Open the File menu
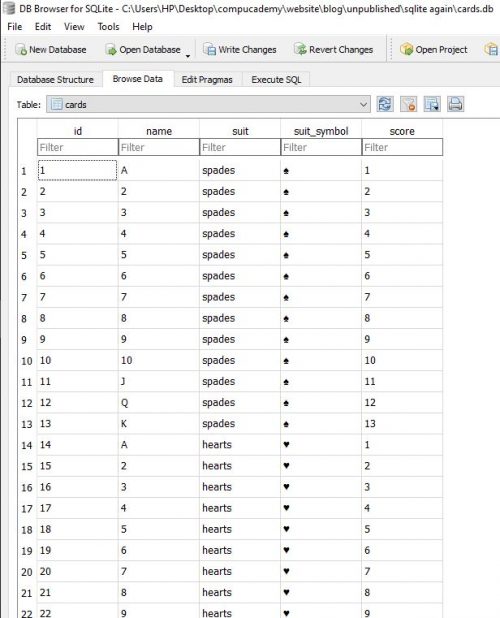500x618 pixels. (x=15, y=27)
